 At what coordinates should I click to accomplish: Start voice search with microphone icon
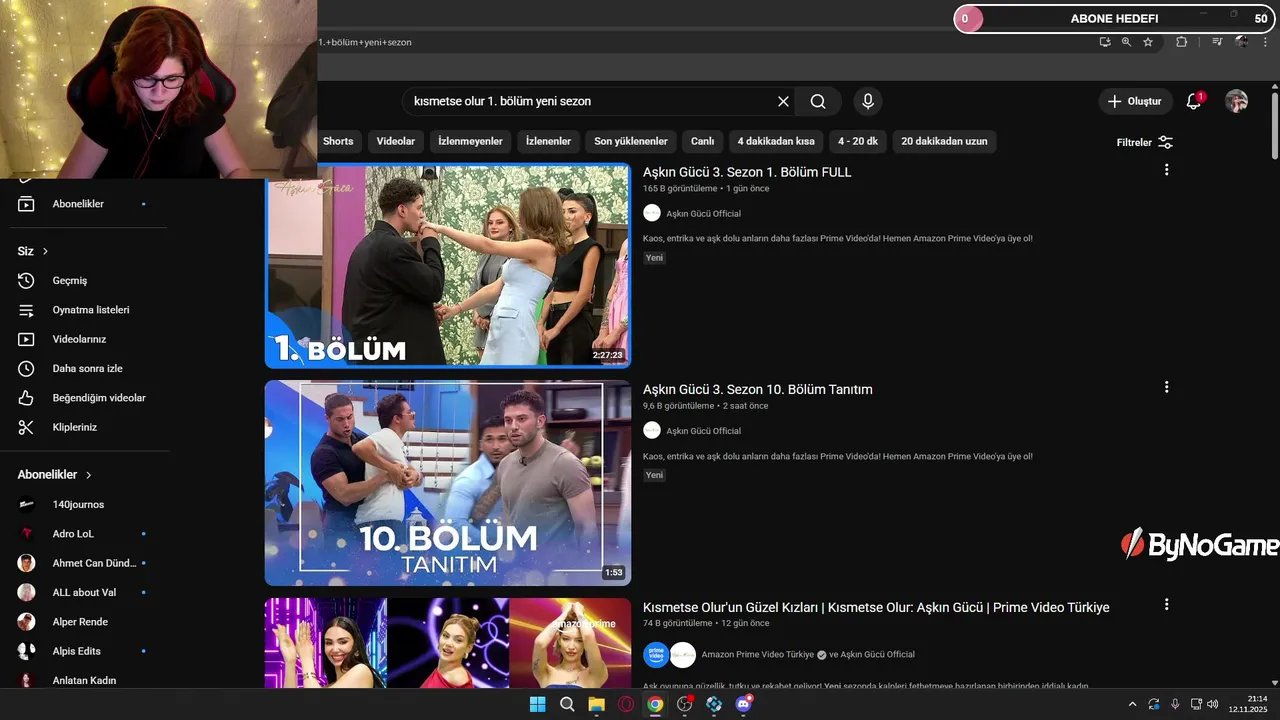tap(868, 101)
